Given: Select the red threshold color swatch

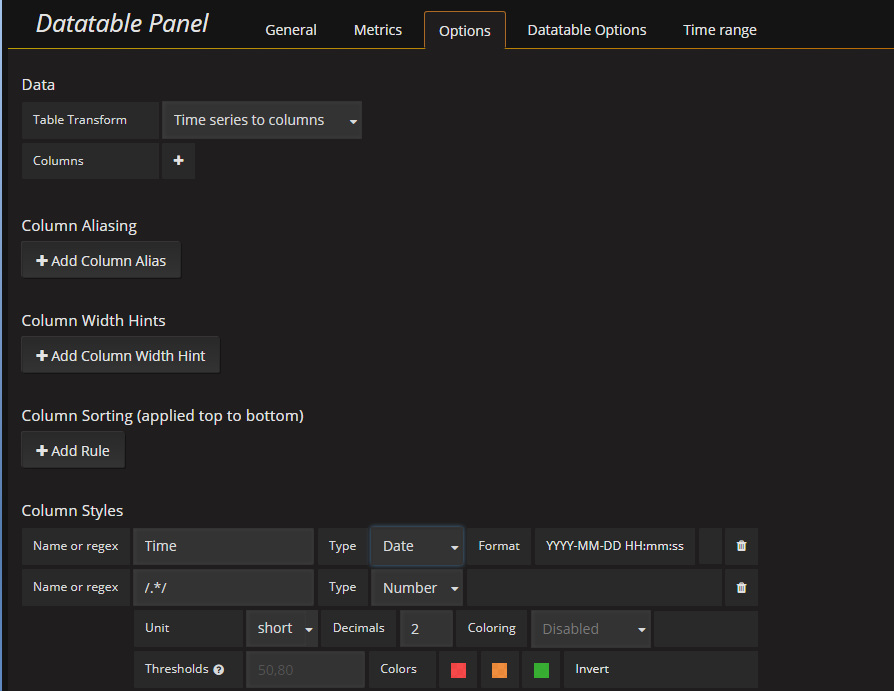Looking at the screenshot, I should click(458, 670).
